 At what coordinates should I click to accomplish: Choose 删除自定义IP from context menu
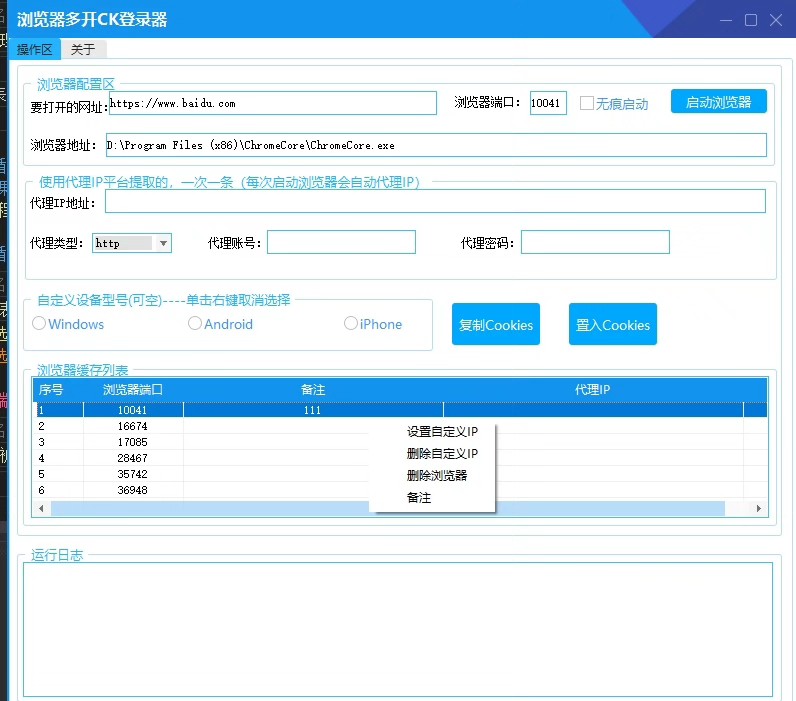click(442, 454)
